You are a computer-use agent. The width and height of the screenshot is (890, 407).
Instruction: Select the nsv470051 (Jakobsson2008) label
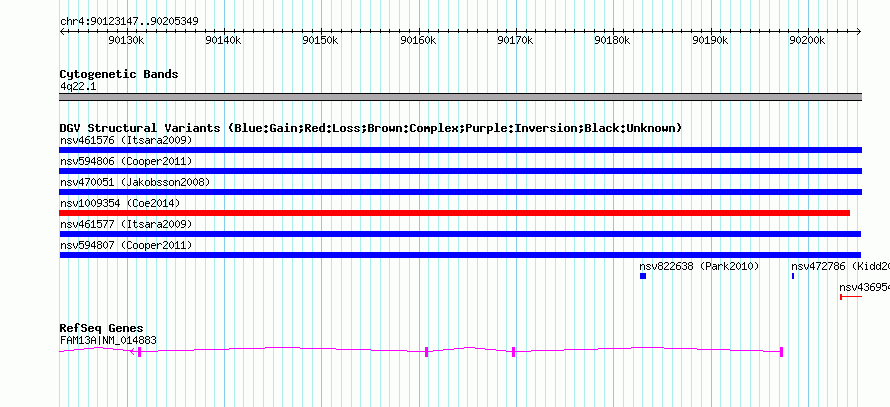135,182
